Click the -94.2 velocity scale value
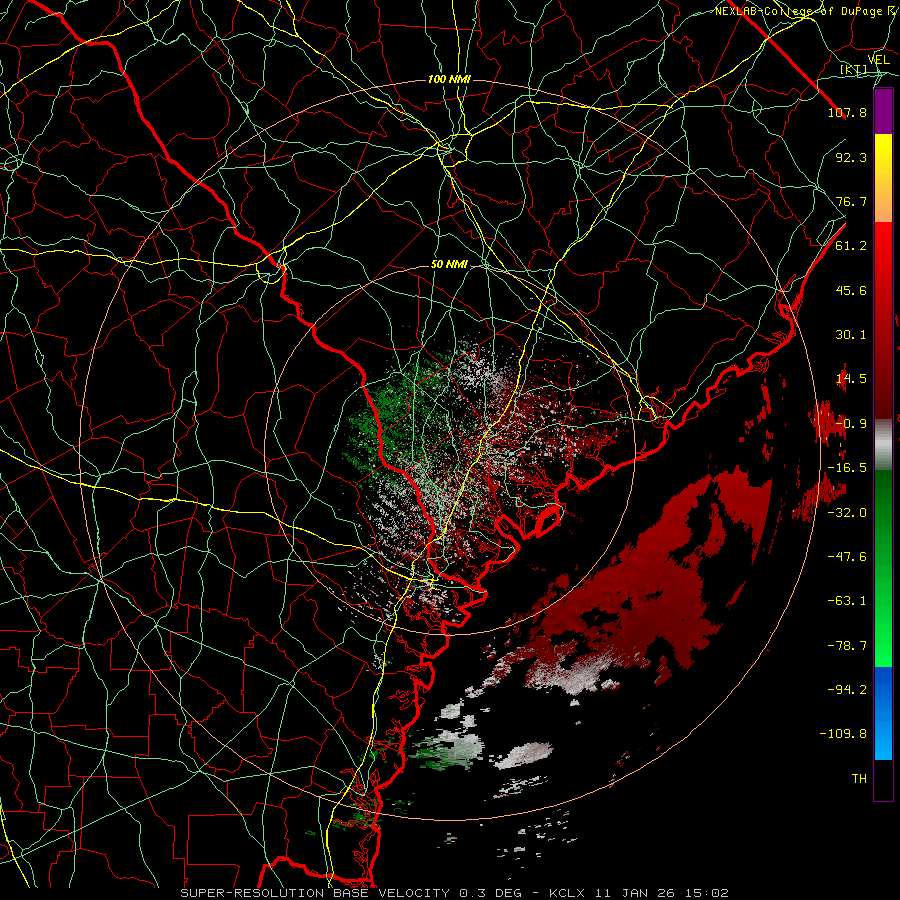The height and width of the screenshot is (900, 900). tap(847, 690)
